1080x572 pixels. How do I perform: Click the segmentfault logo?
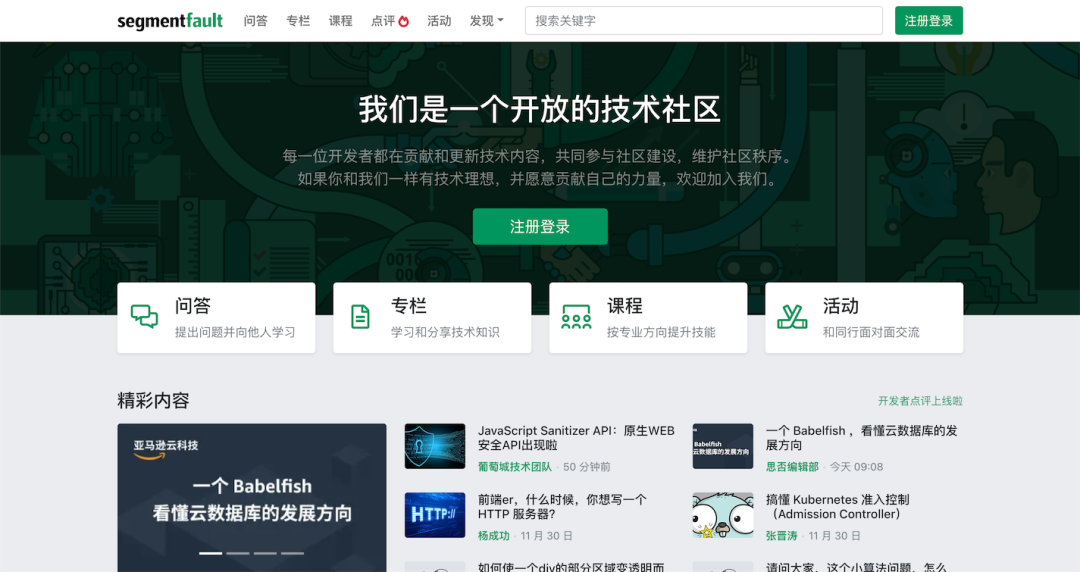[x=169, y=21]
